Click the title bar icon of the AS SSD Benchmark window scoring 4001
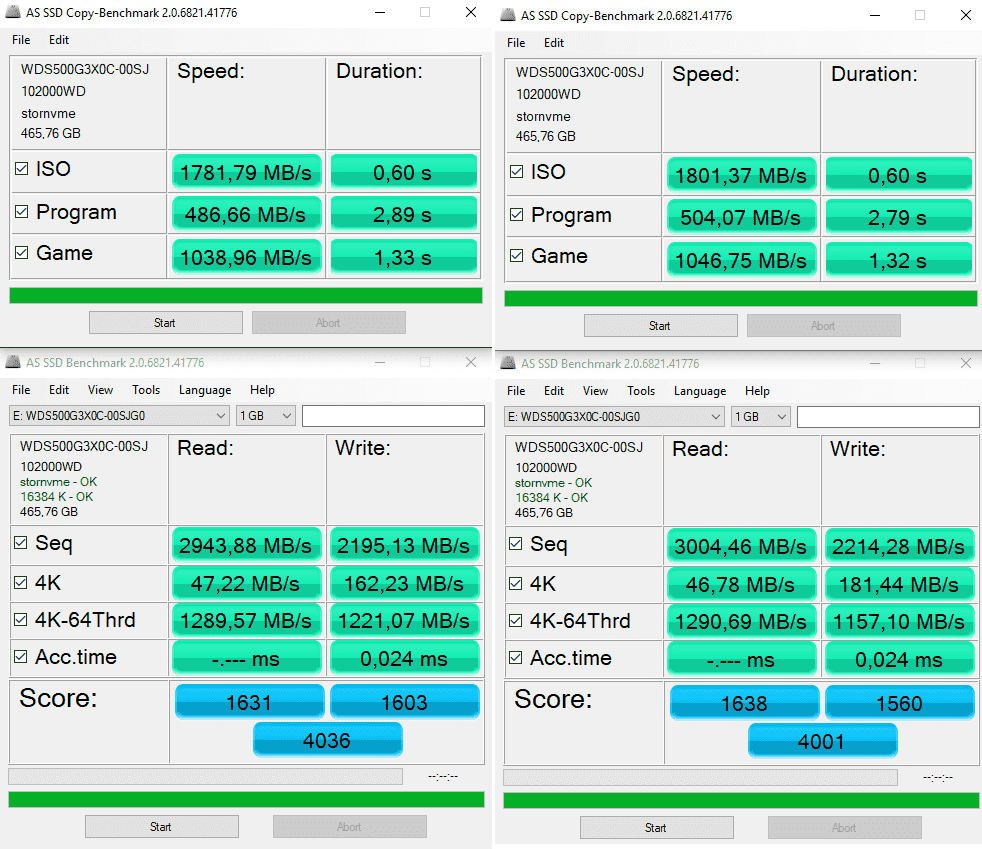 tap(509, 364)
